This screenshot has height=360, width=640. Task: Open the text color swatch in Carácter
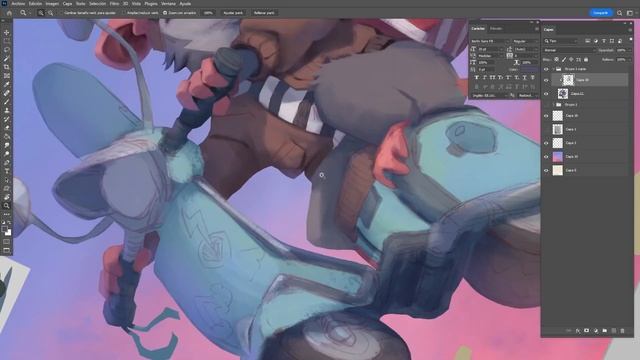point(529,70)
